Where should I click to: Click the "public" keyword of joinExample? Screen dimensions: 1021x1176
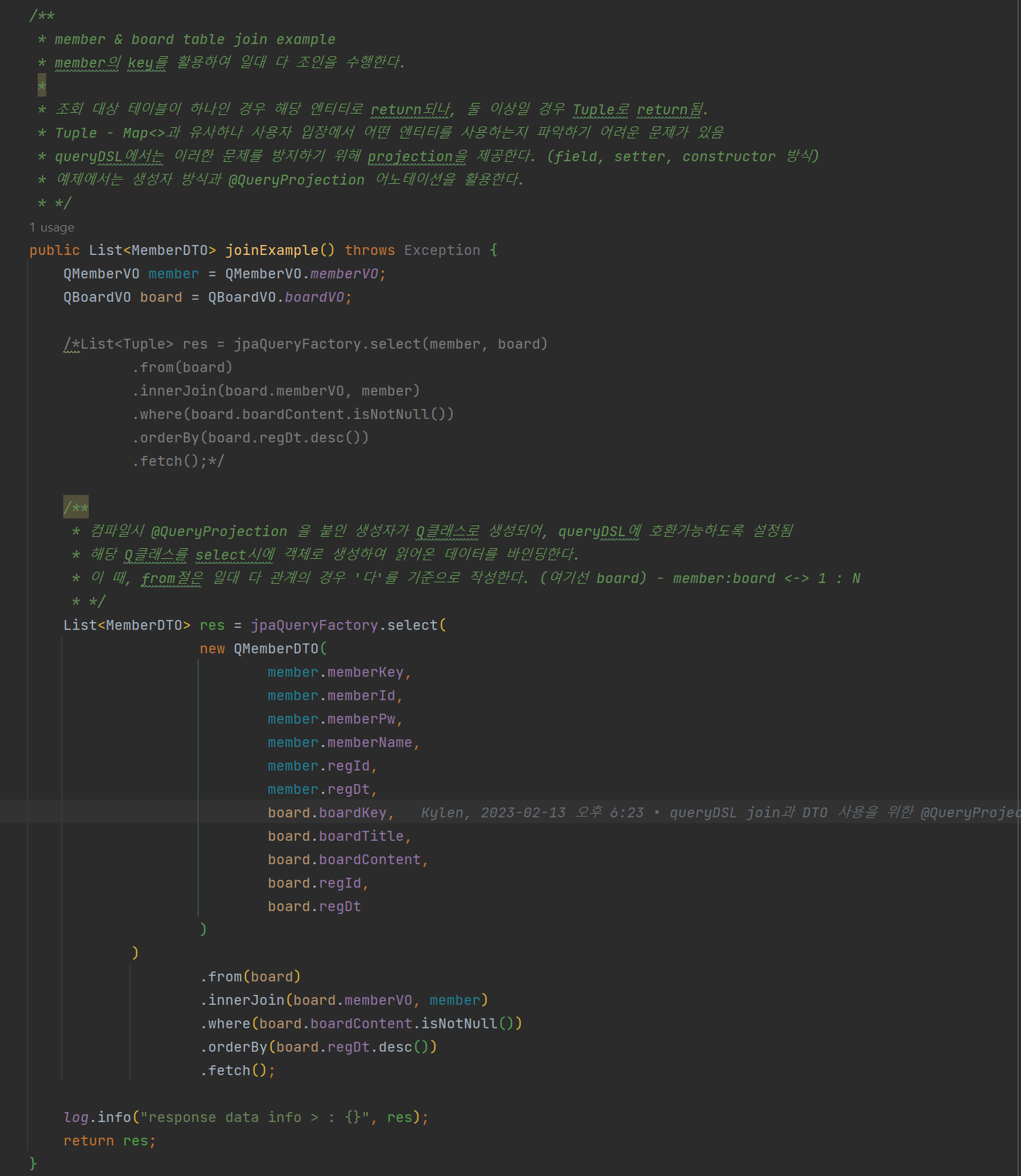point(55,250)
